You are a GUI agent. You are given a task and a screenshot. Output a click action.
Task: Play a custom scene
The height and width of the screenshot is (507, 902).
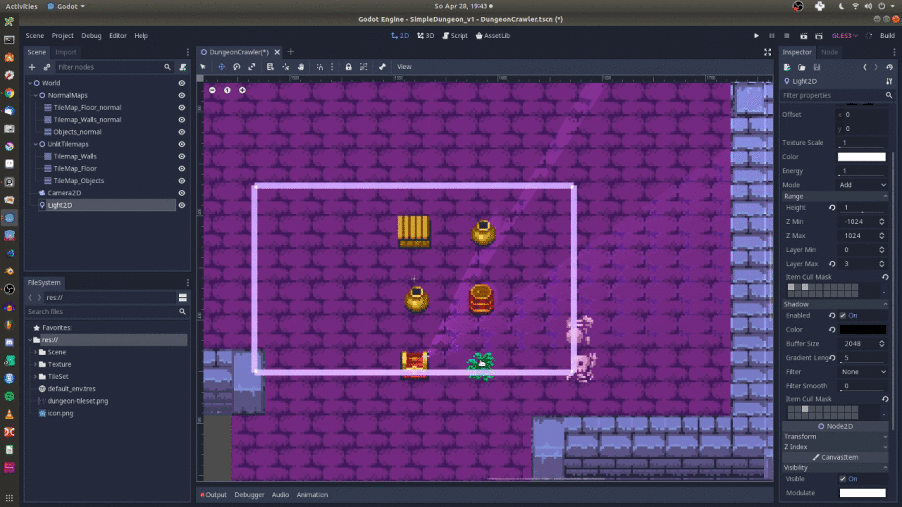[x=819, y=36]
